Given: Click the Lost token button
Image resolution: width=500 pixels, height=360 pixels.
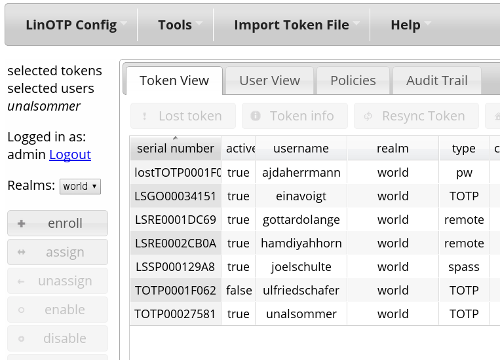Looking at the screenshot, I should click(183, 116).
